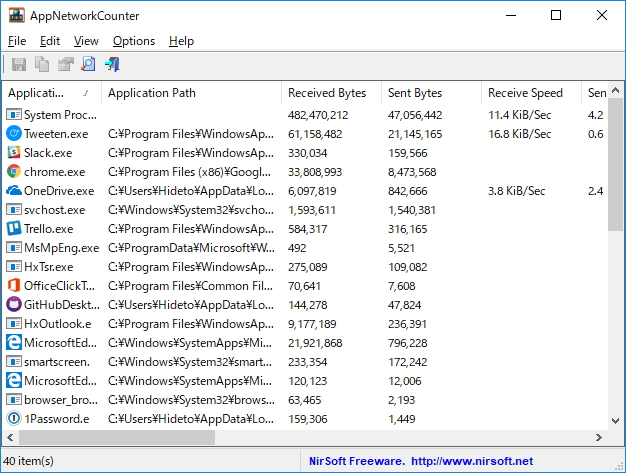Select the Tweeten.exe icon

[14, 134]
